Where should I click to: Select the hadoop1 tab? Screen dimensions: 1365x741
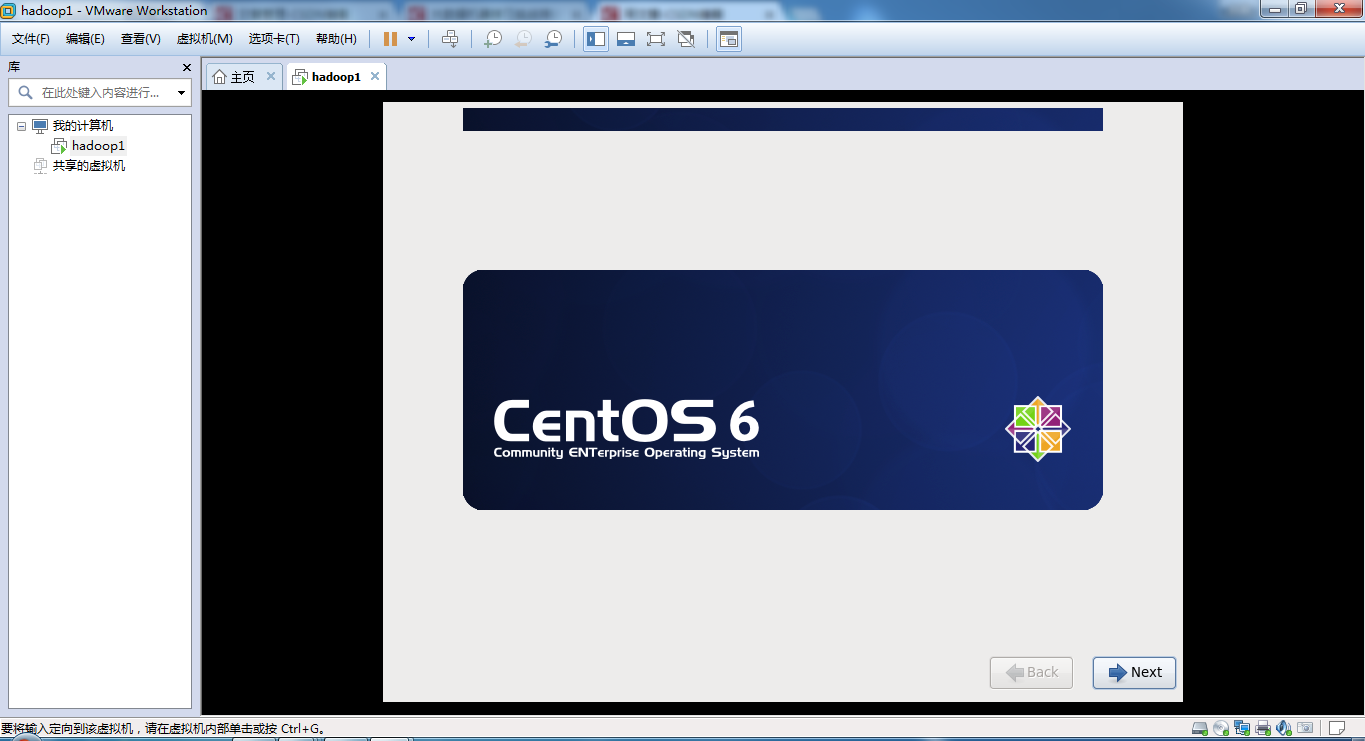click(336, 77)
